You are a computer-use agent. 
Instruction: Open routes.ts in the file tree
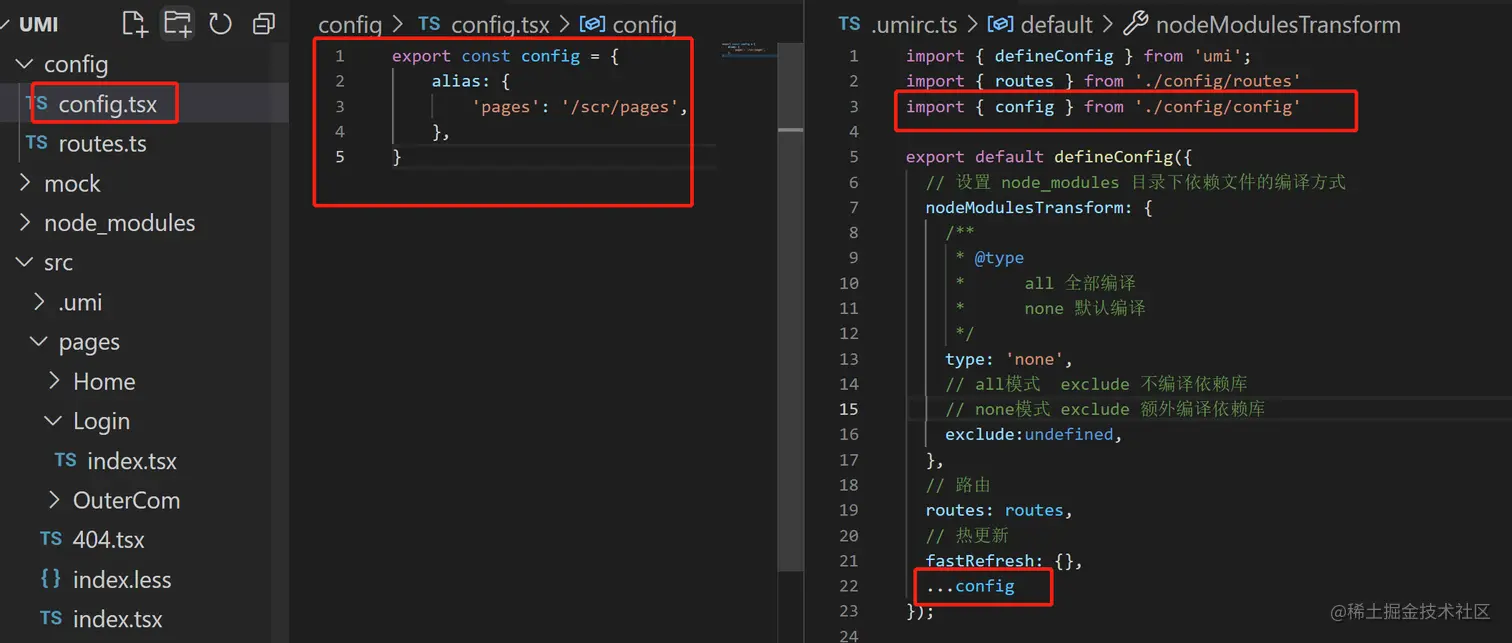click(x=102, y=144)
